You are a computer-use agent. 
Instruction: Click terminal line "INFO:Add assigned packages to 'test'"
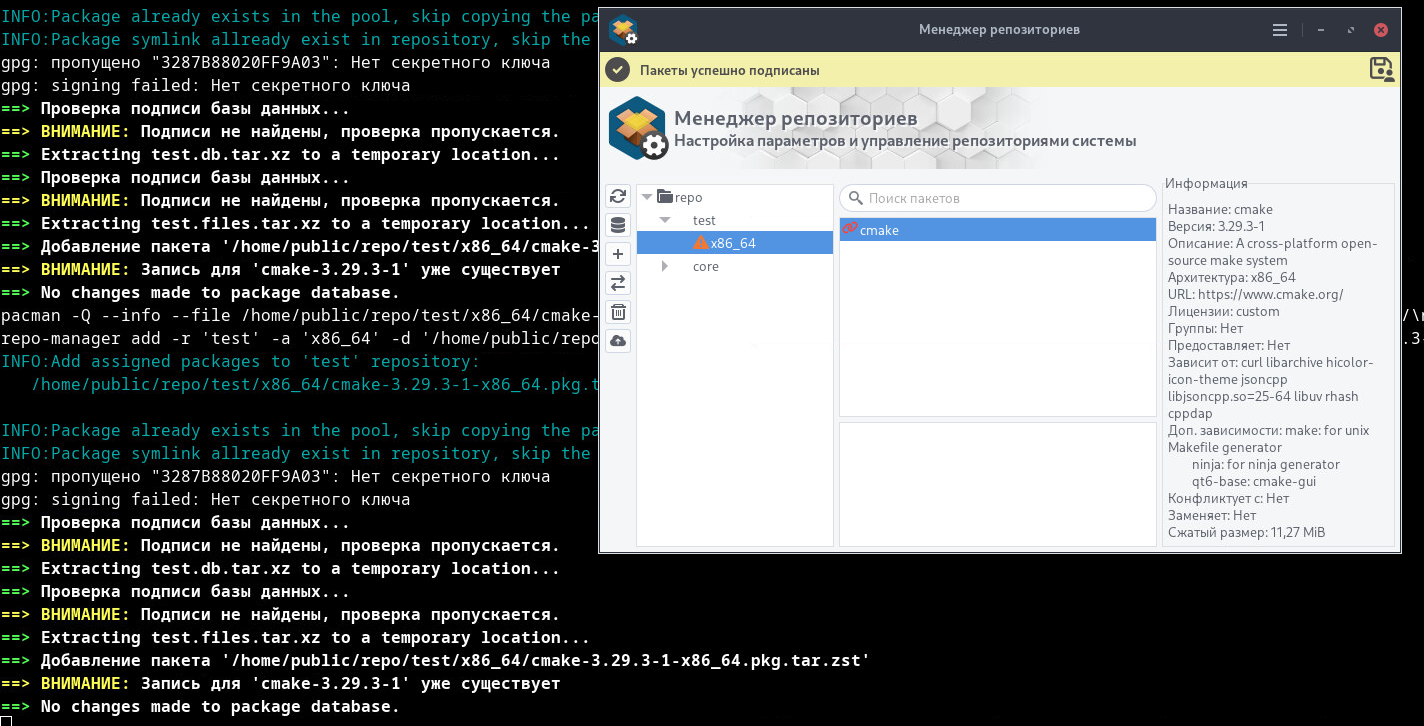[240, 362]
